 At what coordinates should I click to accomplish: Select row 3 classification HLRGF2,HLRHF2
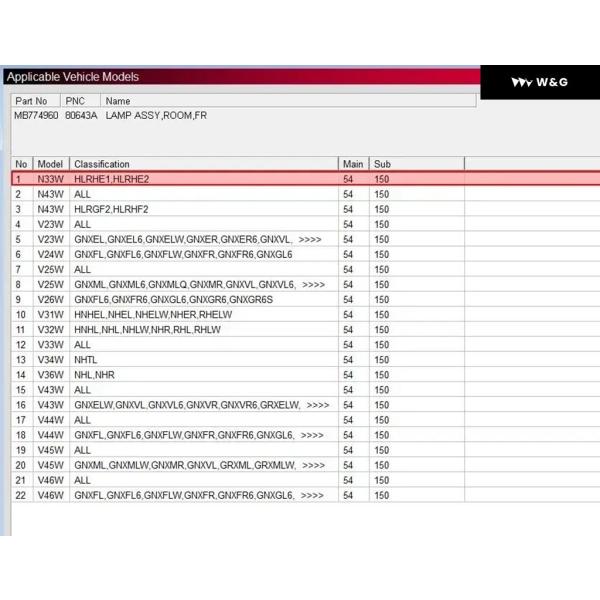pos(111,209)
